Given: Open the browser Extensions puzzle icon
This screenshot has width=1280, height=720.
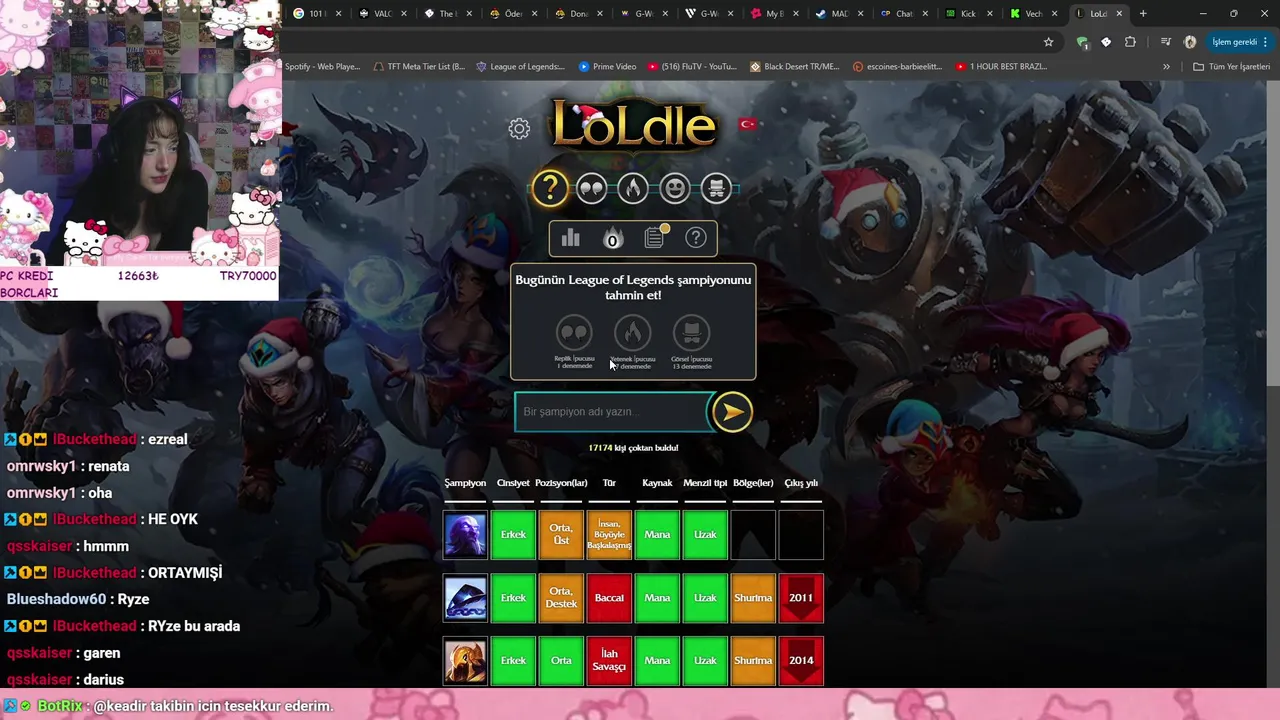Looking at the screenshot, I should tap(1130, 42).
